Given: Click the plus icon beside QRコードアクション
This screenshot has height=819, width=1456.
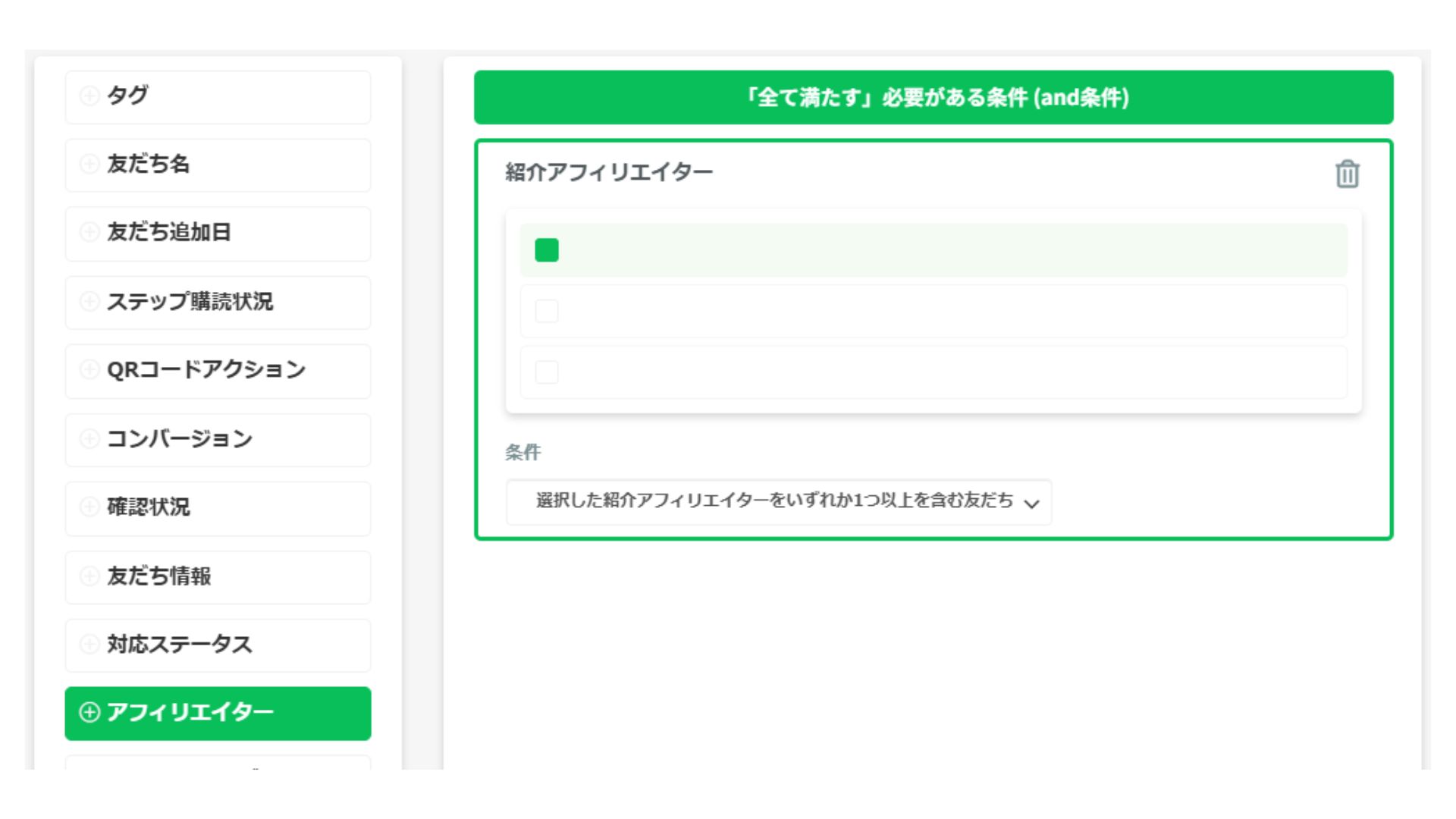Looking at the screenshot, I should [x=89, y=369].
